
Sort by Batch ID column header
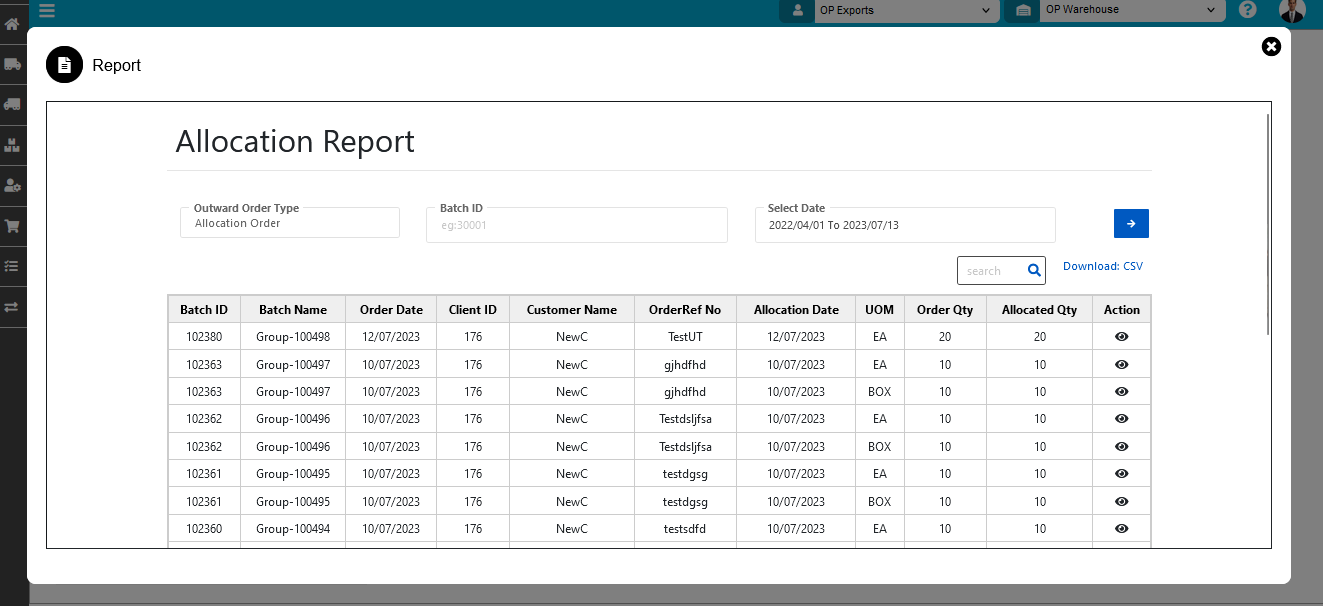click(204, 310)
